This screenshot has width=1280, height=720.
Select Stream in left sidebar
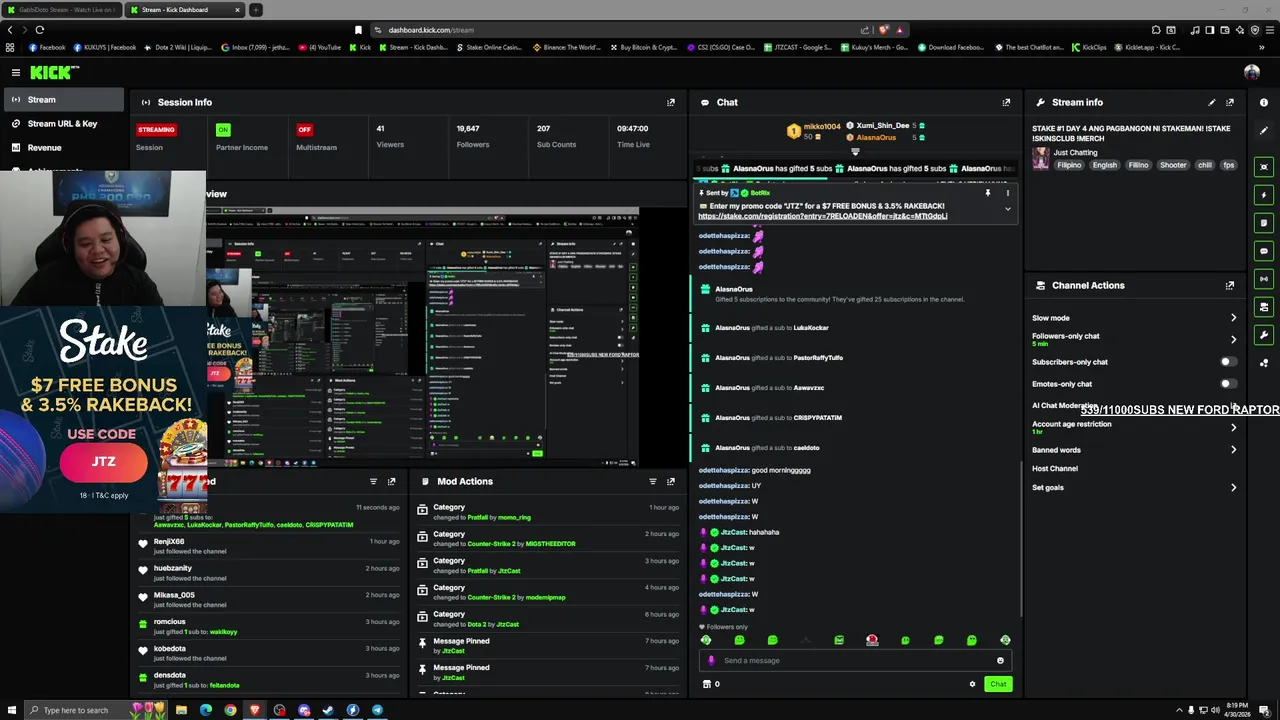(x=62, y=100)
